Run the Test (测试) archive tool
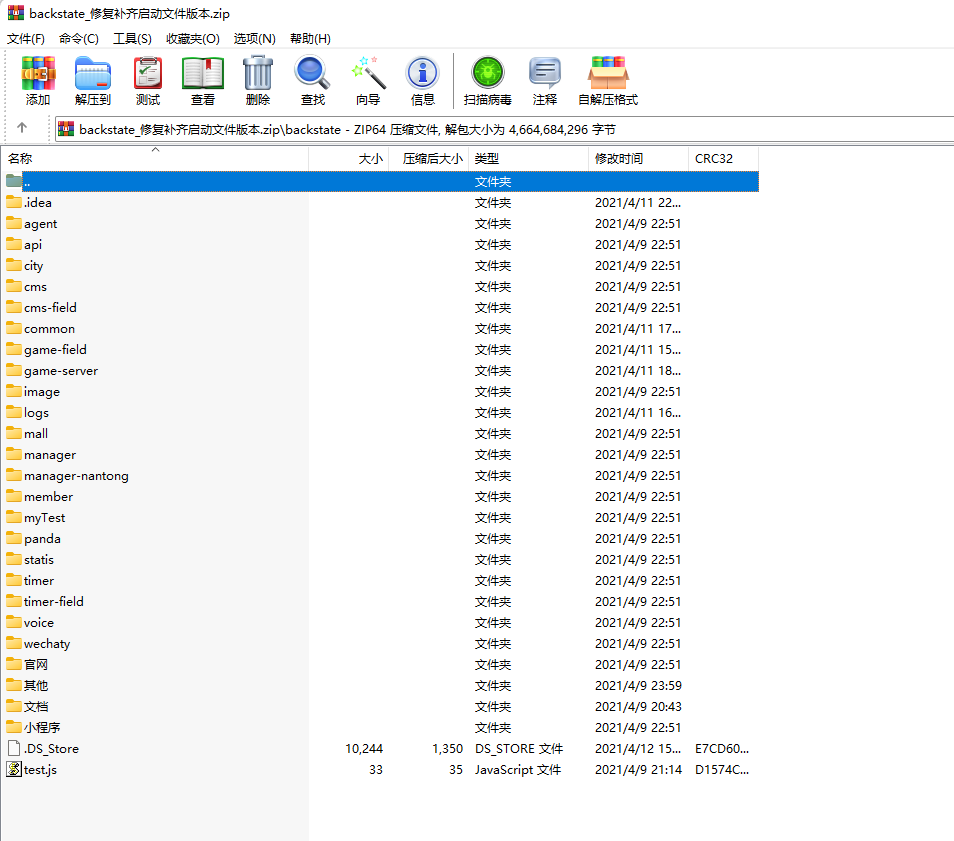The height and width of the screenshot is (841, 954). pyautogui.click(x=148, y=81)
